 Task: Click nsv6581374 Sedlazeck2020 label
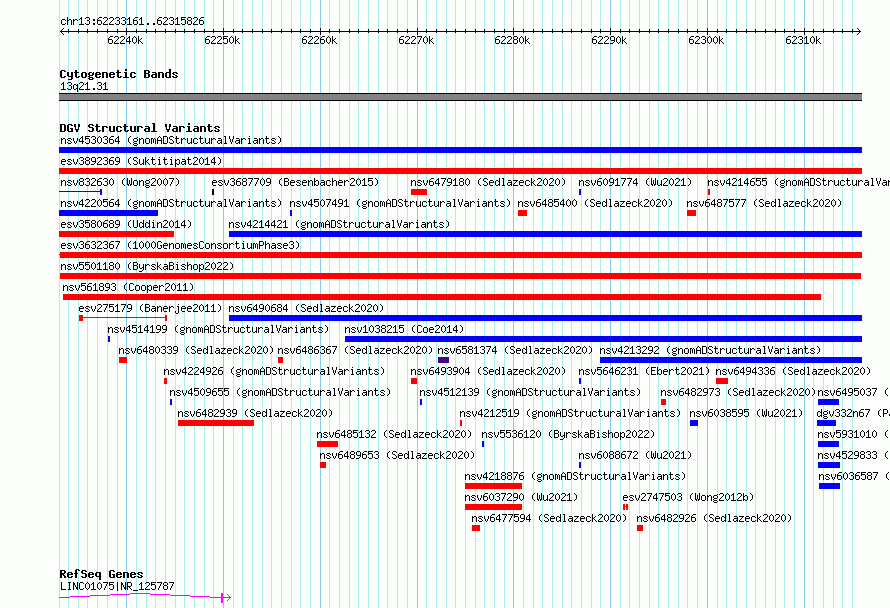[x=515, y=350]
